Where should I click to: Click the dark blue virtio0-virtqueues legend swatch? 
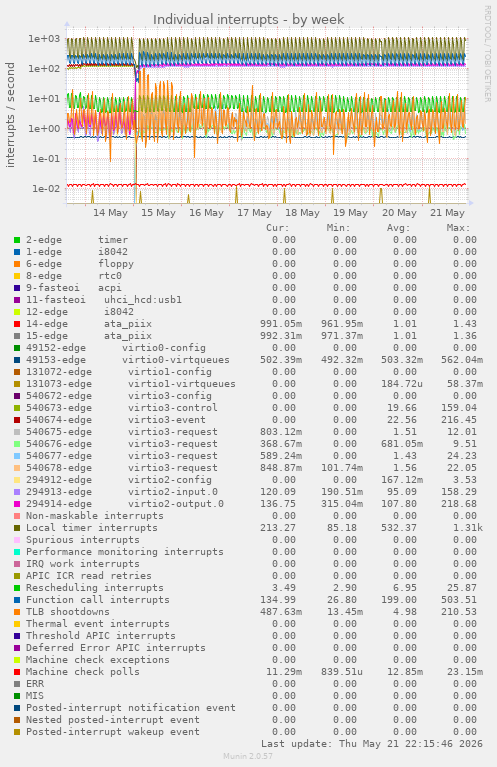[x=17, y=360]
